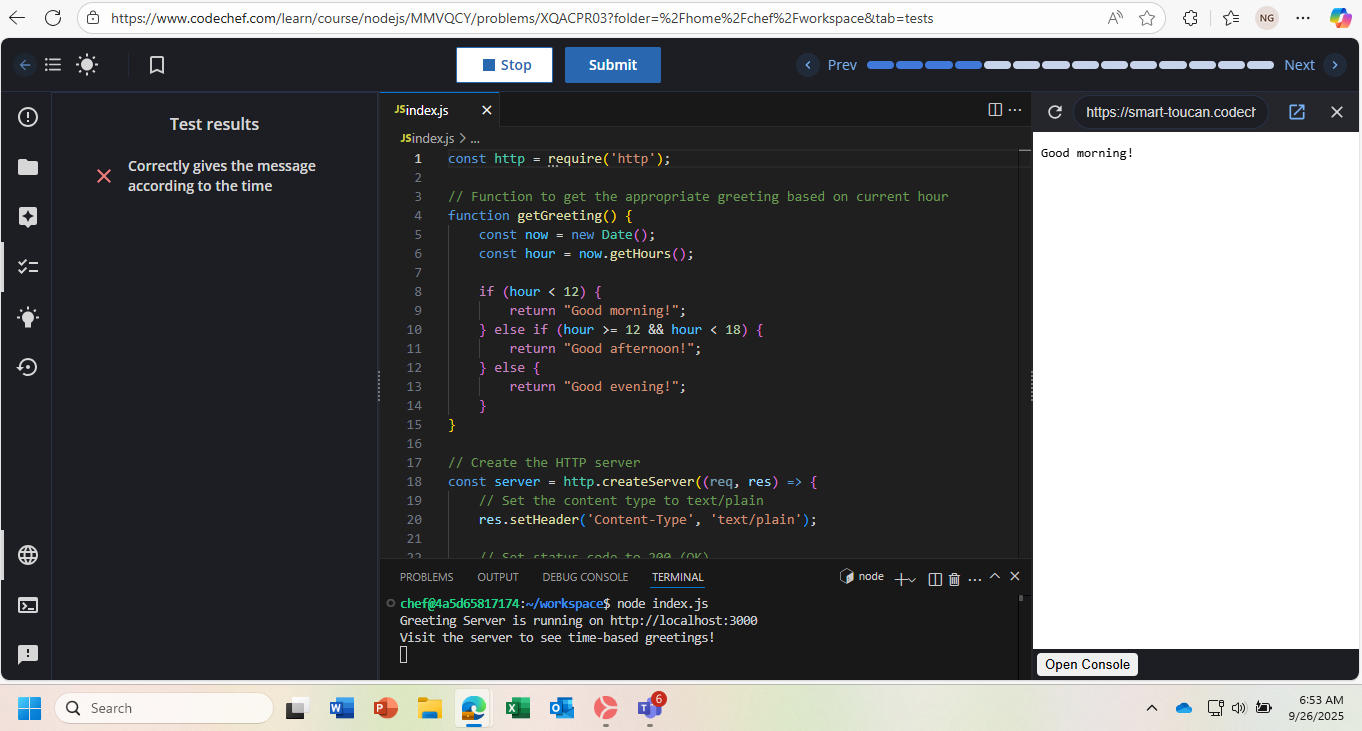Close the preview pane
This screenshot has width=1362, height=731.
[x=1336, y=112]
